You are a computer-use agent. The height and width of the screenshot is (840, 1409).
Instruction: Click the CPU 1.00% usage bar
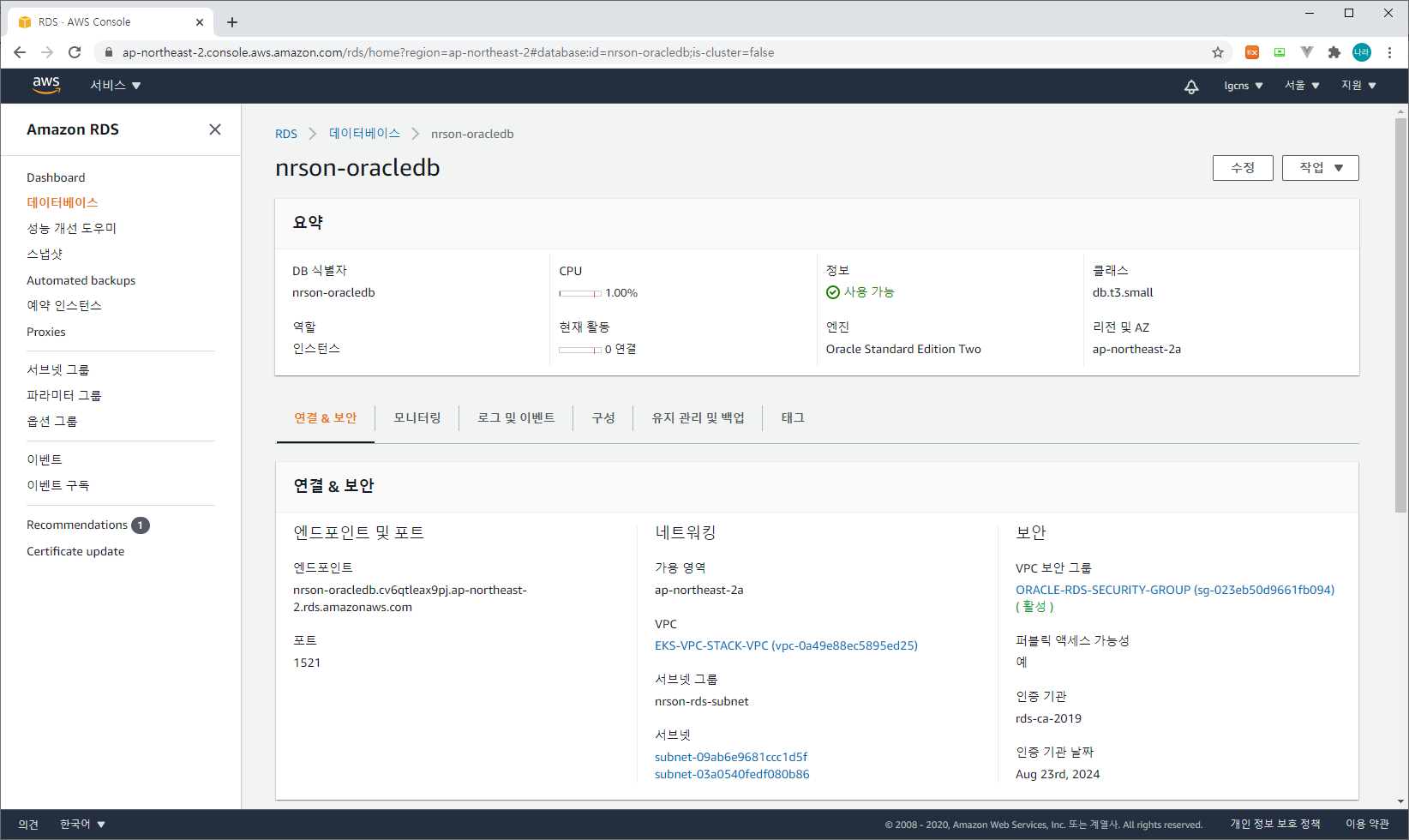[x=580, y=293]
